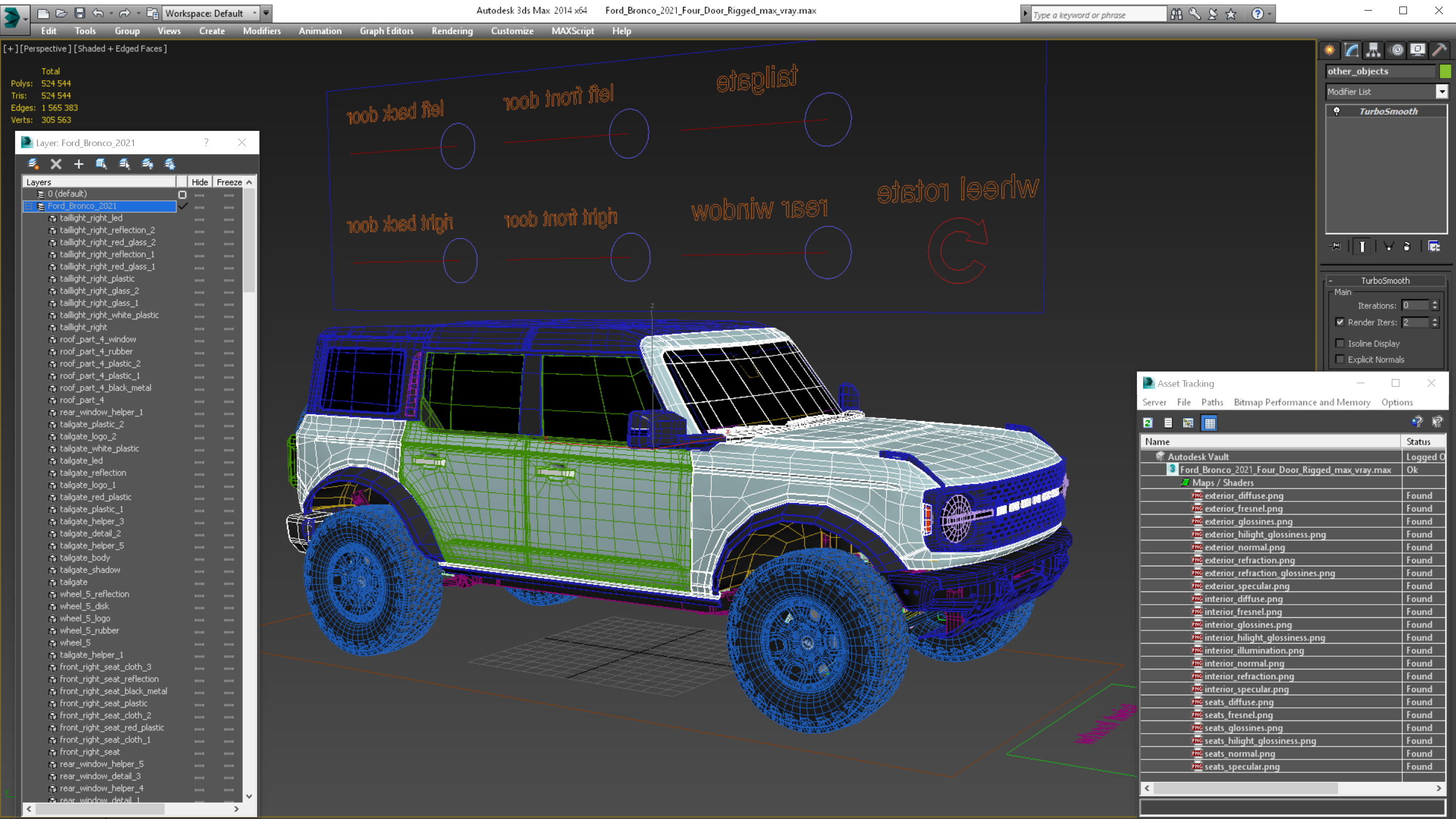The image size is (1456, 819).
Task: Click favorites star icon in title bar
Action: click(x=1231, y=14)
